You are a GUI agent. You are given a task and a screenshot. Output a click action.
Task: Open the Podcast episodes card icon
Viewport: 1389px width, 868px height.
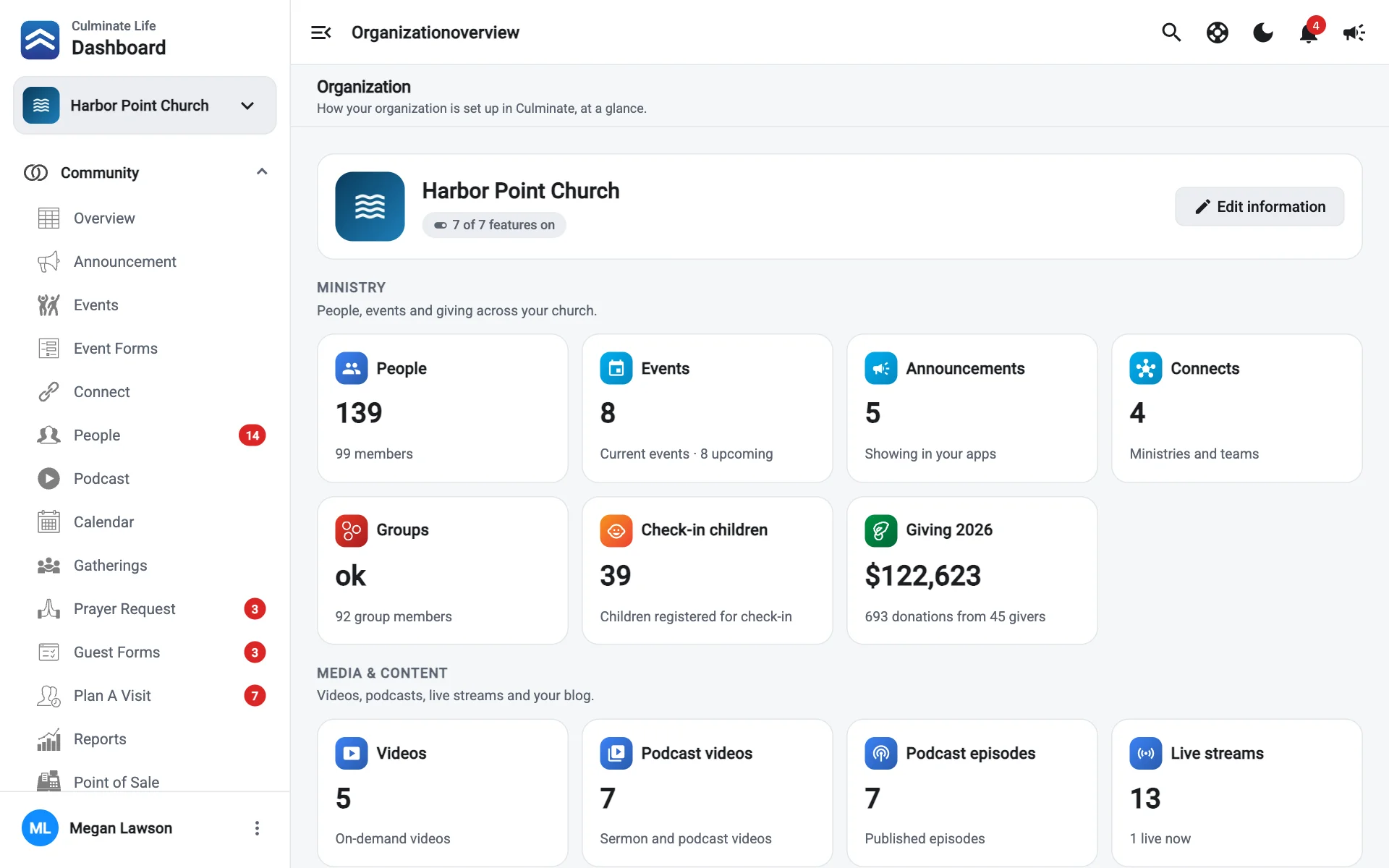pos(881,754)
